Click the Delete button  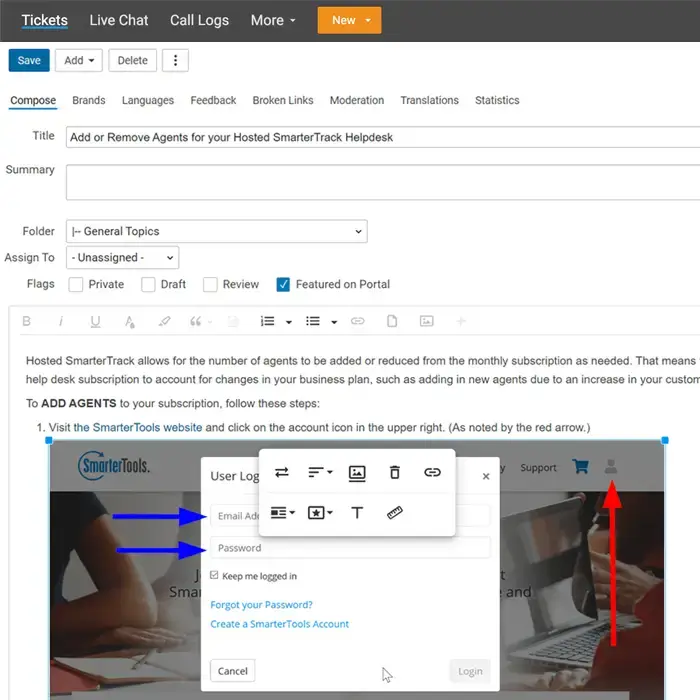point(133,60)
